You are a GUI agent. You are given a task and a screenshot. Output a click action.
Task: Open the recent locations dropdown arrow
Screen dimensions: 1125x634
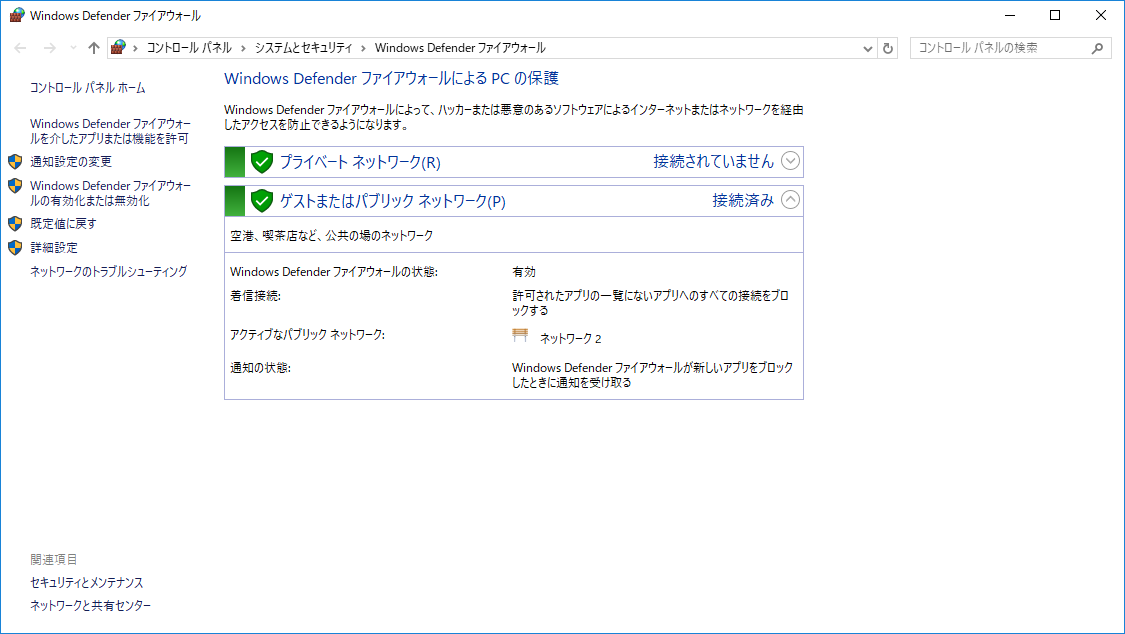[x=73, y=48]
